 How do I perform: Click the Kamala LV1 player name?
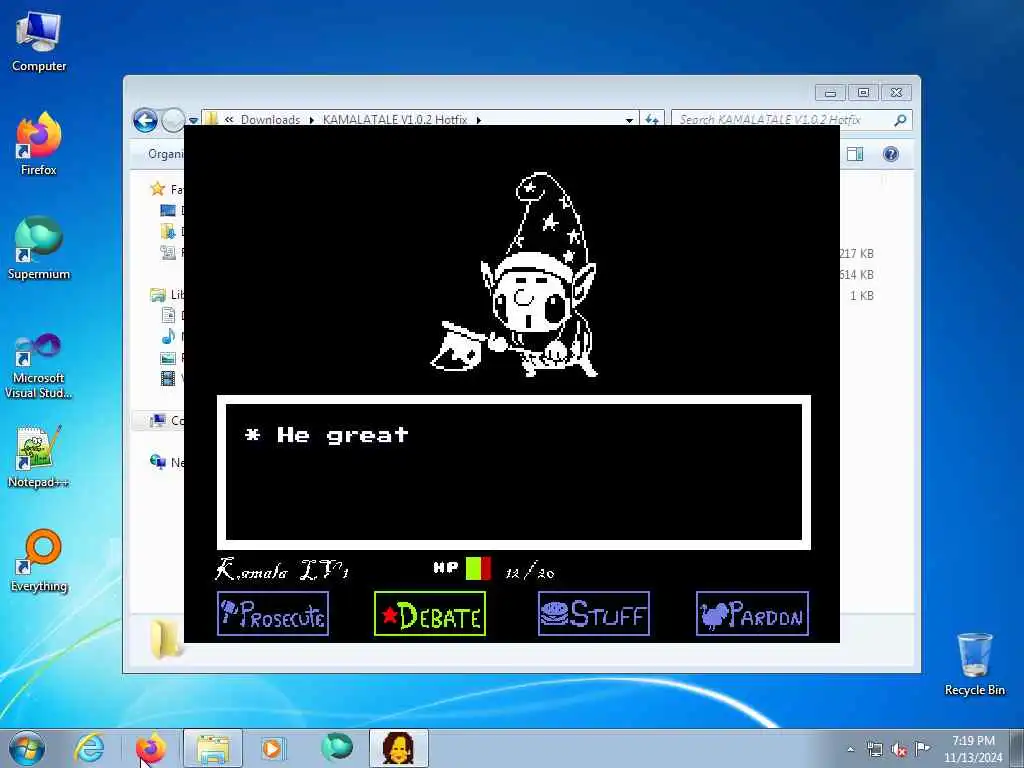point(282,570)
